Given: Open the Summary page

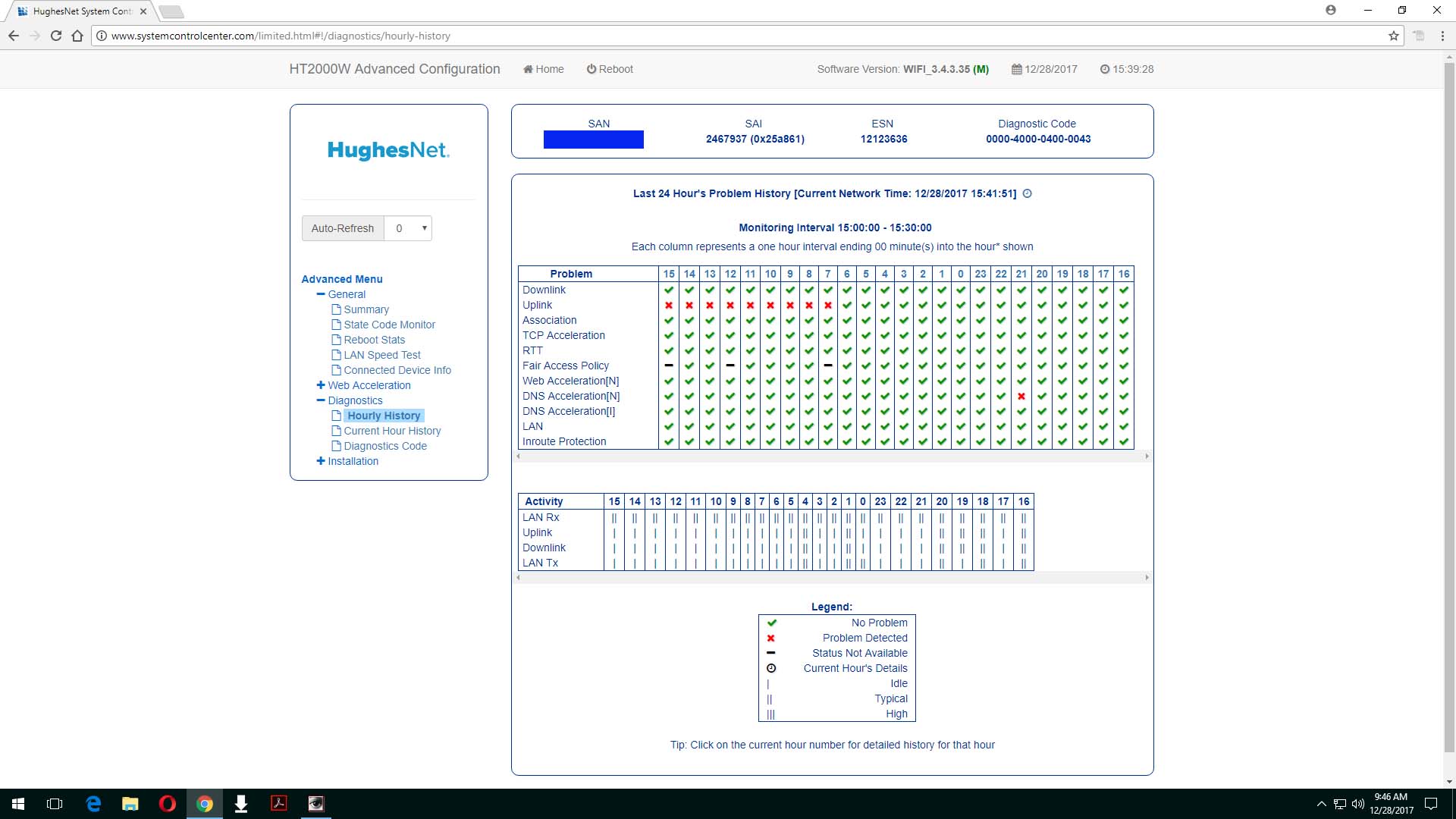Looking at the screenshot, I should click(x=366, y=309).
